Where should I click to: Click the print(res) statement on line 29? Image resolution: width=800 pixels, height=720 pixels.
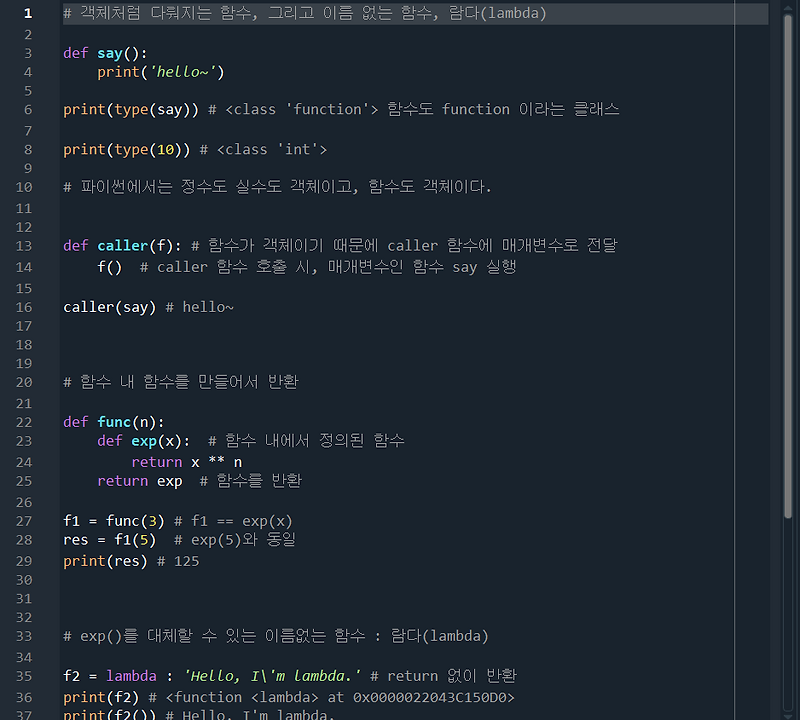(105, 561)
